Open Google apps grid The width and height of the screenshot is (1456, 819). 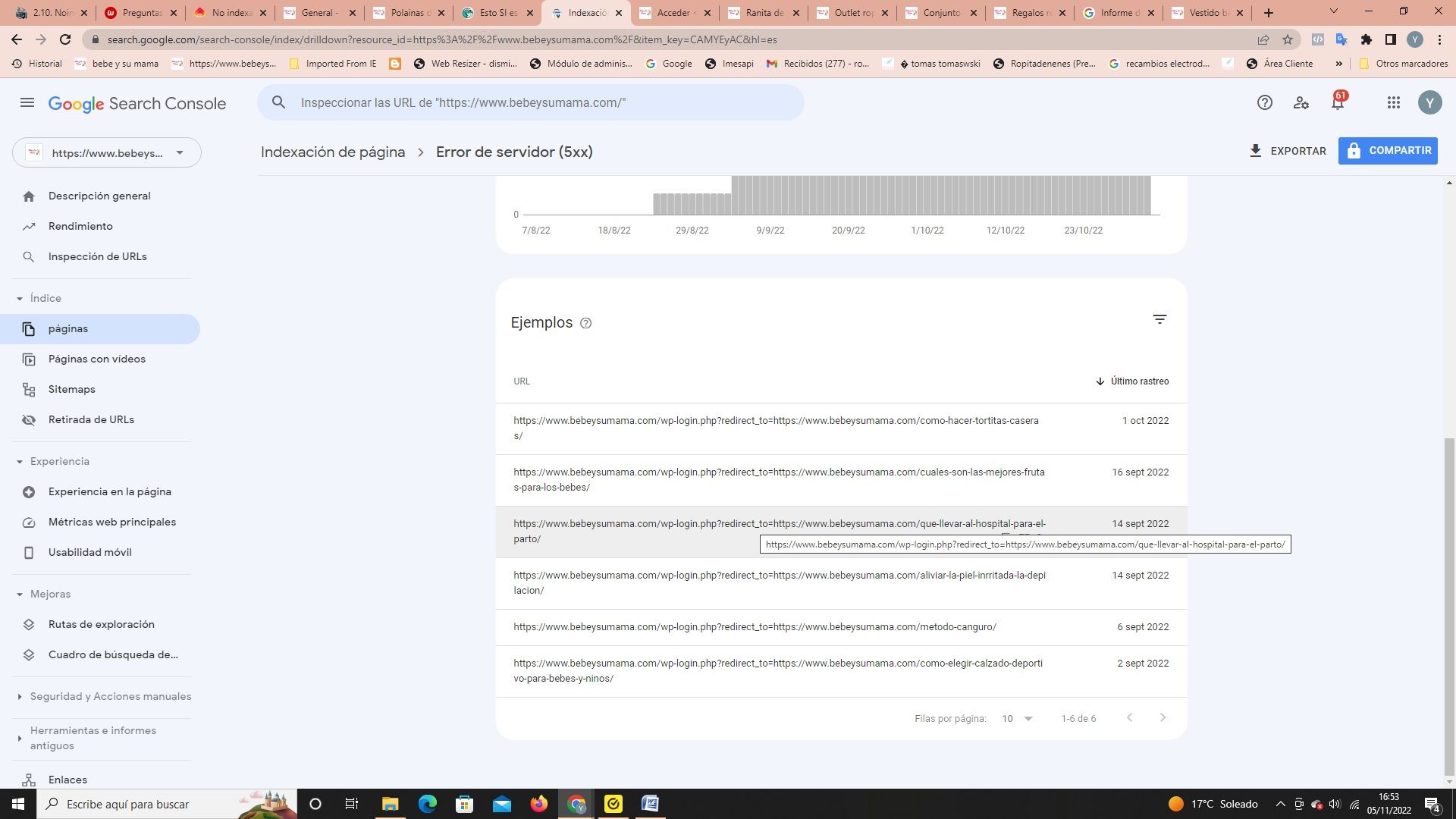coord(1393,102)
